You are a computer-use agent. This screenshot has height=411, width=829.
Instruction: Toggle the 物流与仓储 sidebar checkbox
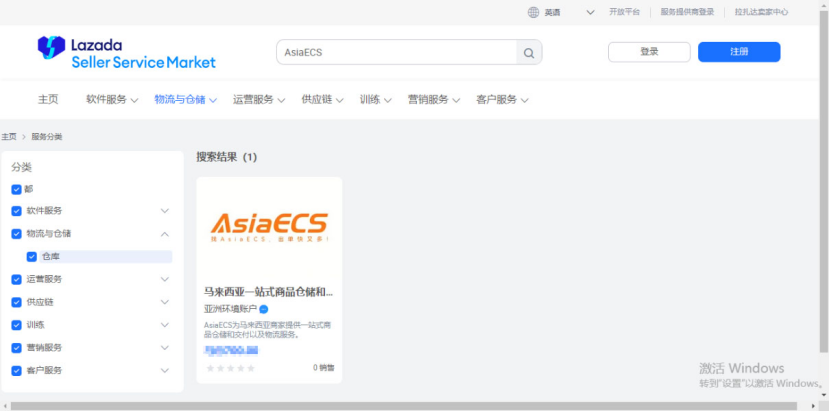click(16, 234)
